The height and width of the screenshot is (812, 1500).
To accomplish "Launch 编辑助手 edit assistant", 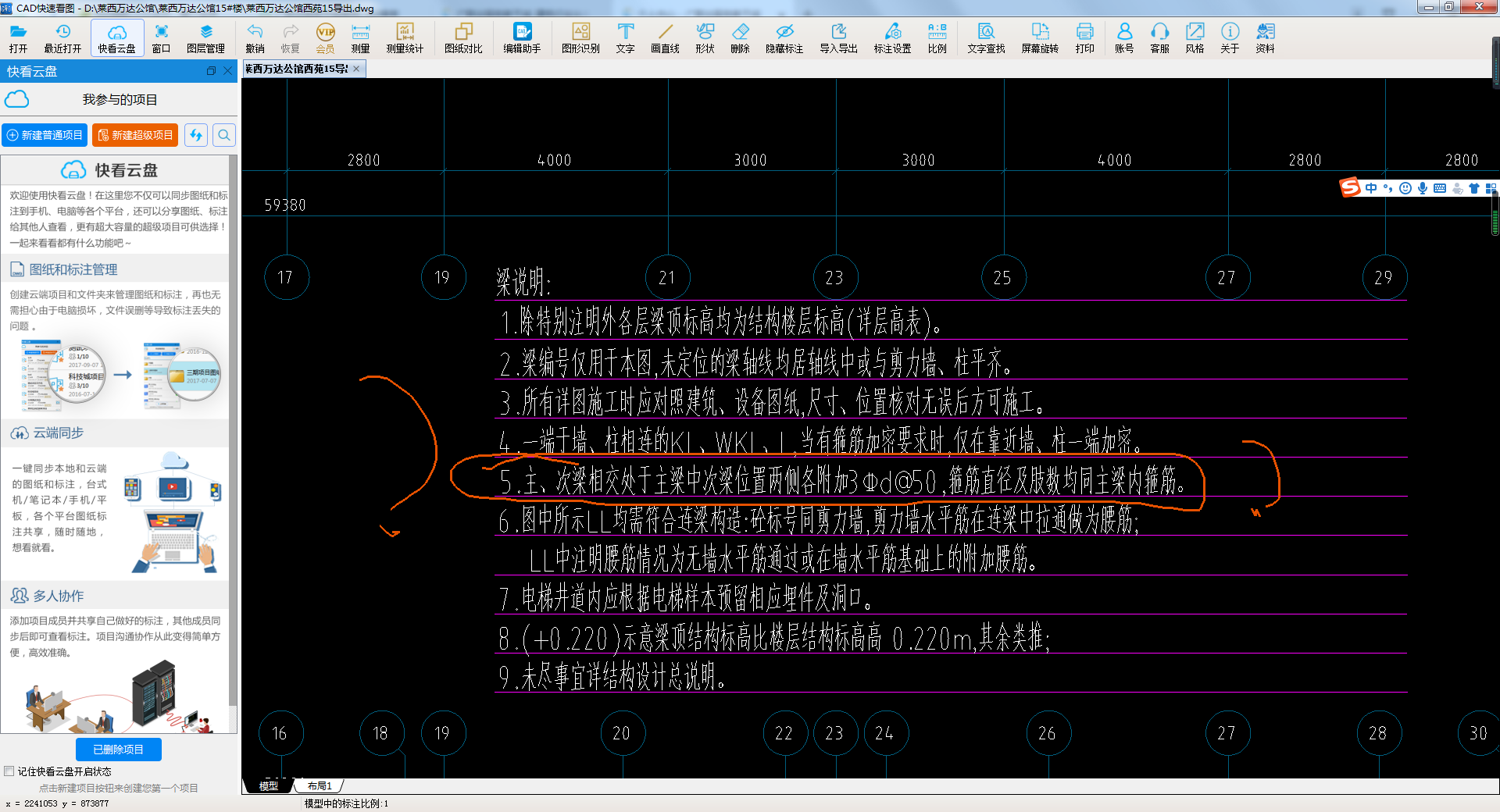I will tap(522, 37).
